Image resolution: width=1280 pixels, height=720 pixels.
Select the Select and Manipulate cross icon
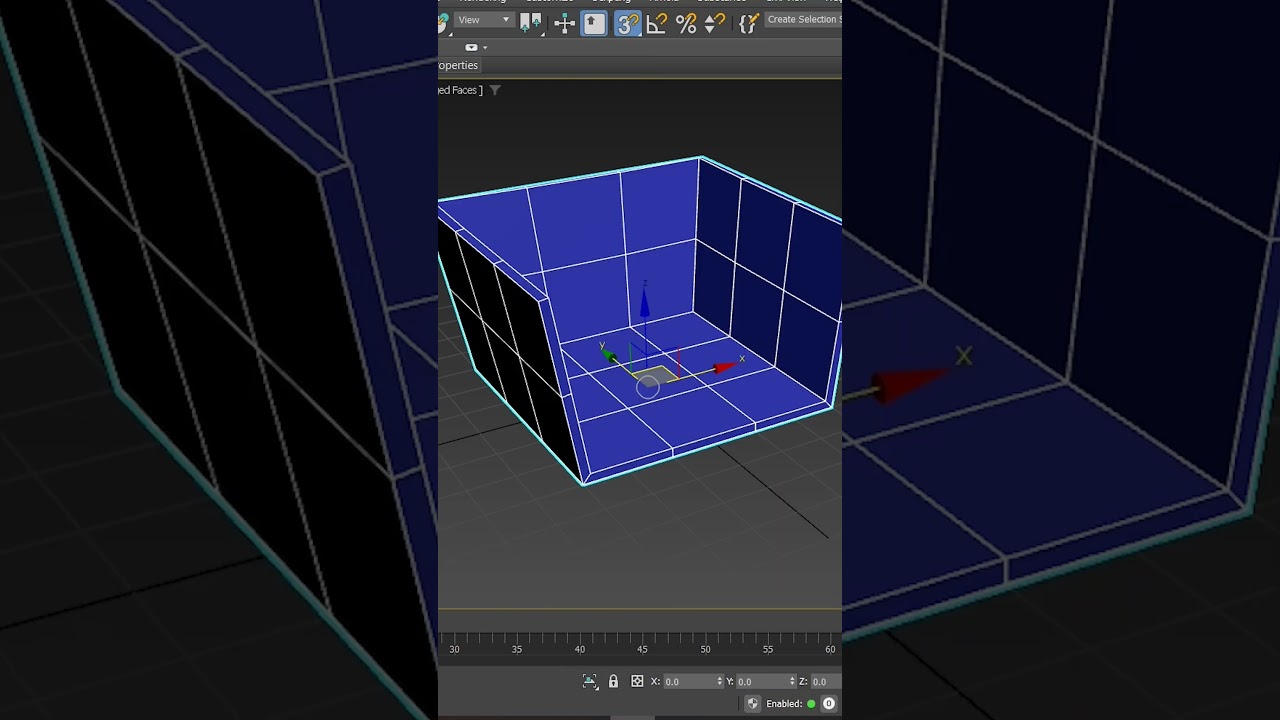click(x=565, y=23)
